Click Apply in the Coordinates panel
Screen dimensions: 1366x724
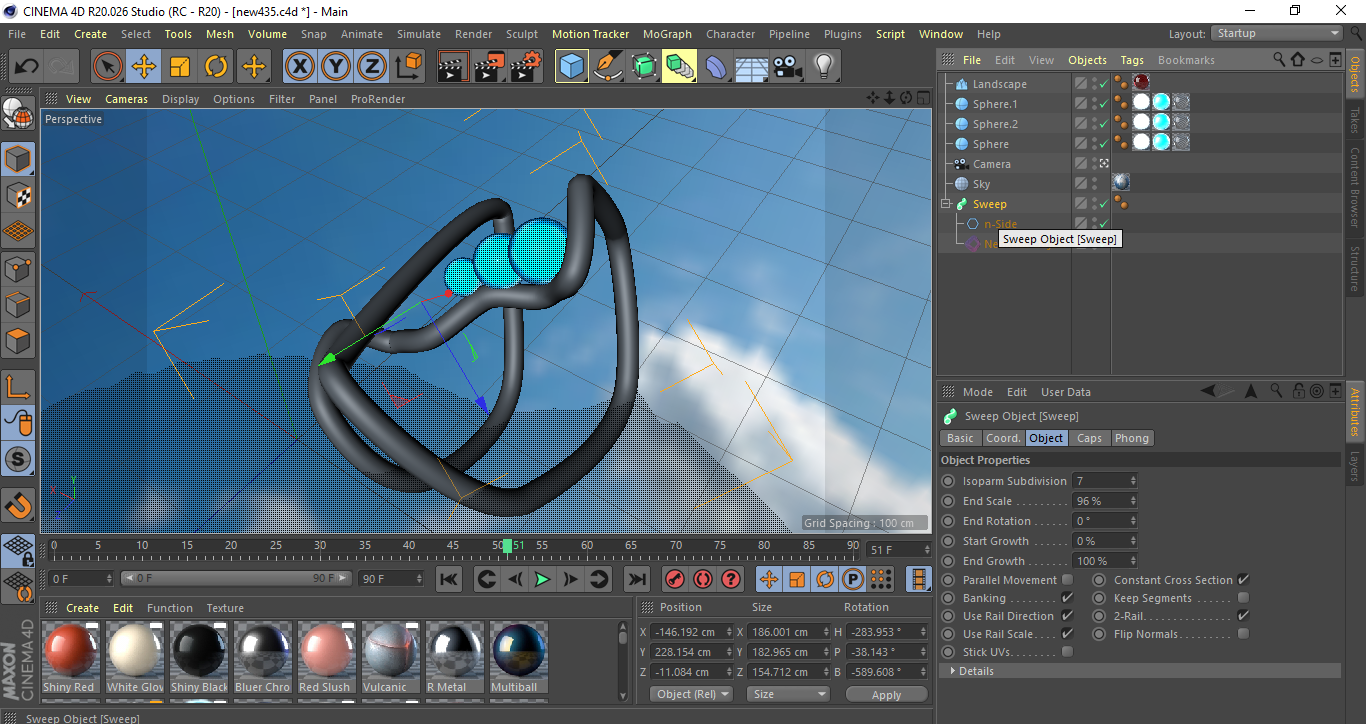tap(886, 693)
